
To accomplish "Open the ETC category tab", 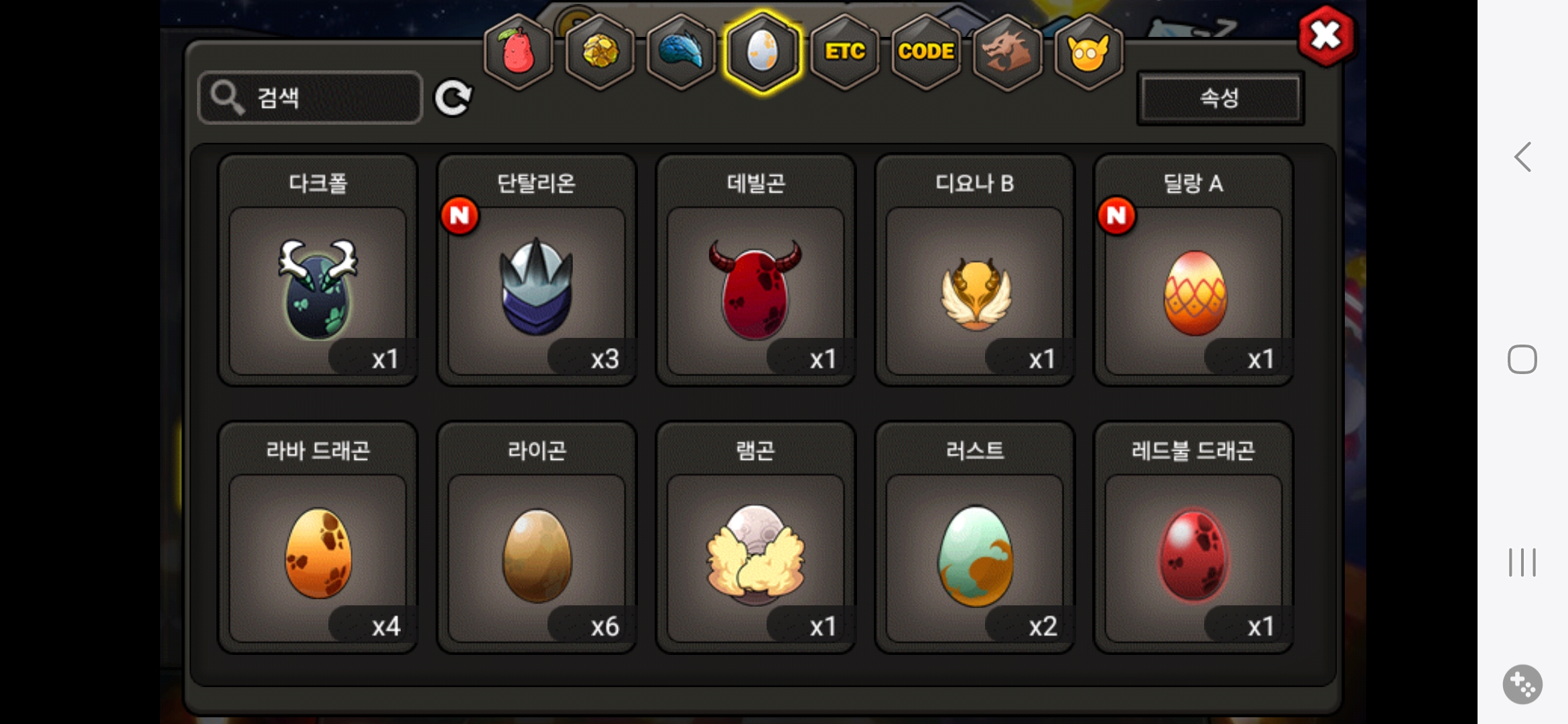I will click(844, 52).
